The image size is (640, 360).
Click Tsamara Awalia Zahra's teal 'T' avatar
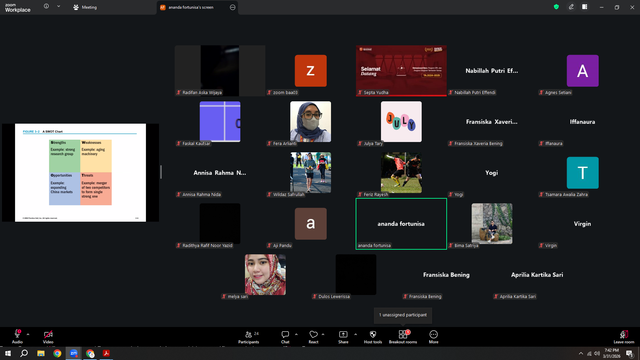(x=582, y=173)
